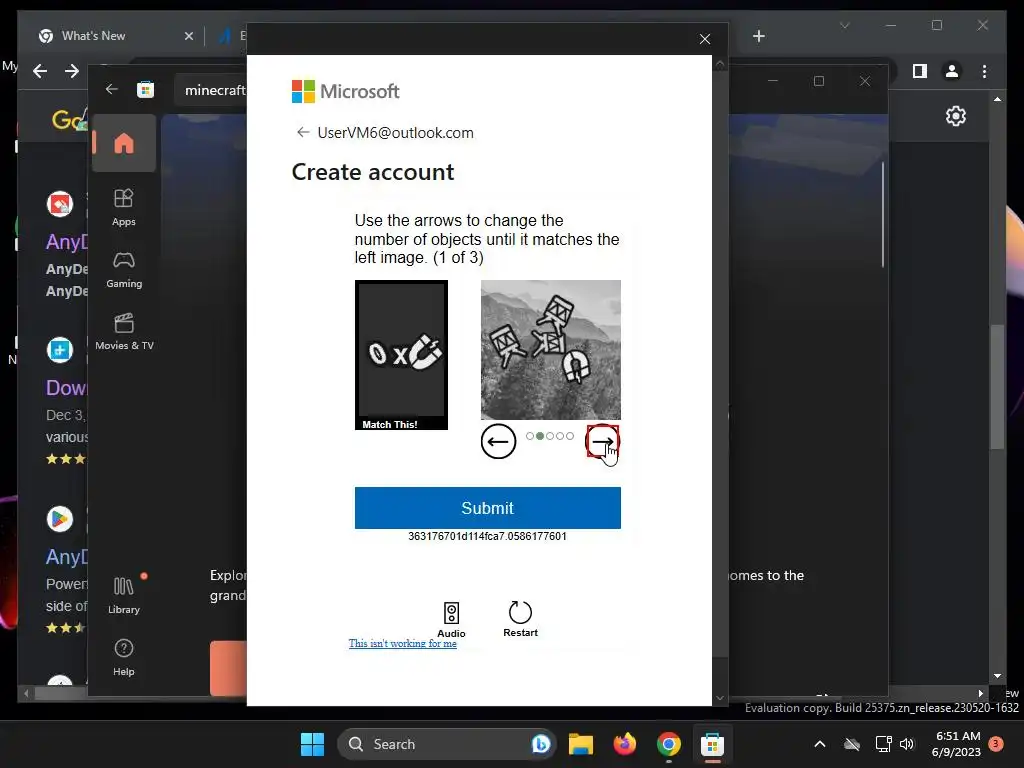Click Chrome back navigation arrow

(40, 71)
